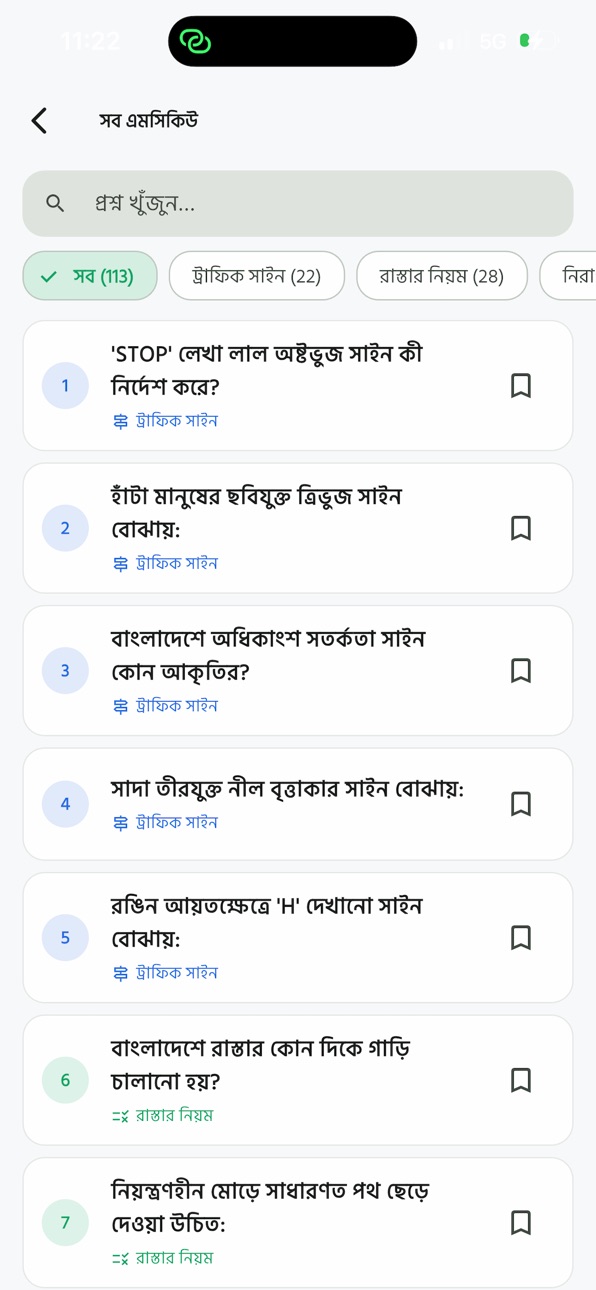Tap the রাস্তার নিয়ম tag under question 7
This screenshot has width=596, height=1290.
click(162, 1258)
